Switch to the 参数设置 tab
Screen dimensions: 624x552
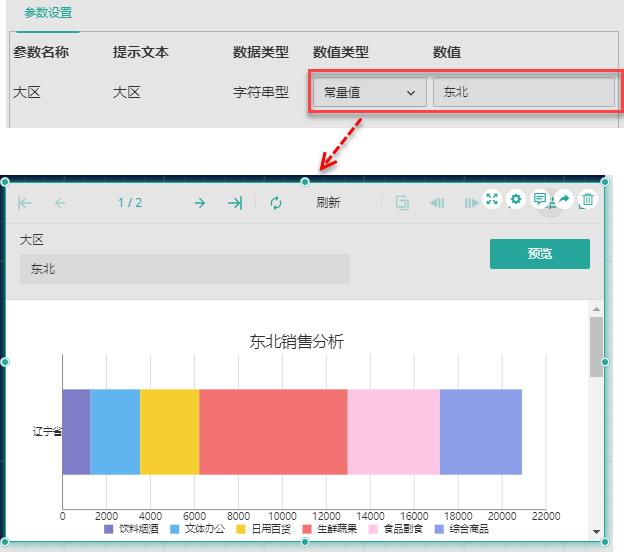[x=48, y=13]
